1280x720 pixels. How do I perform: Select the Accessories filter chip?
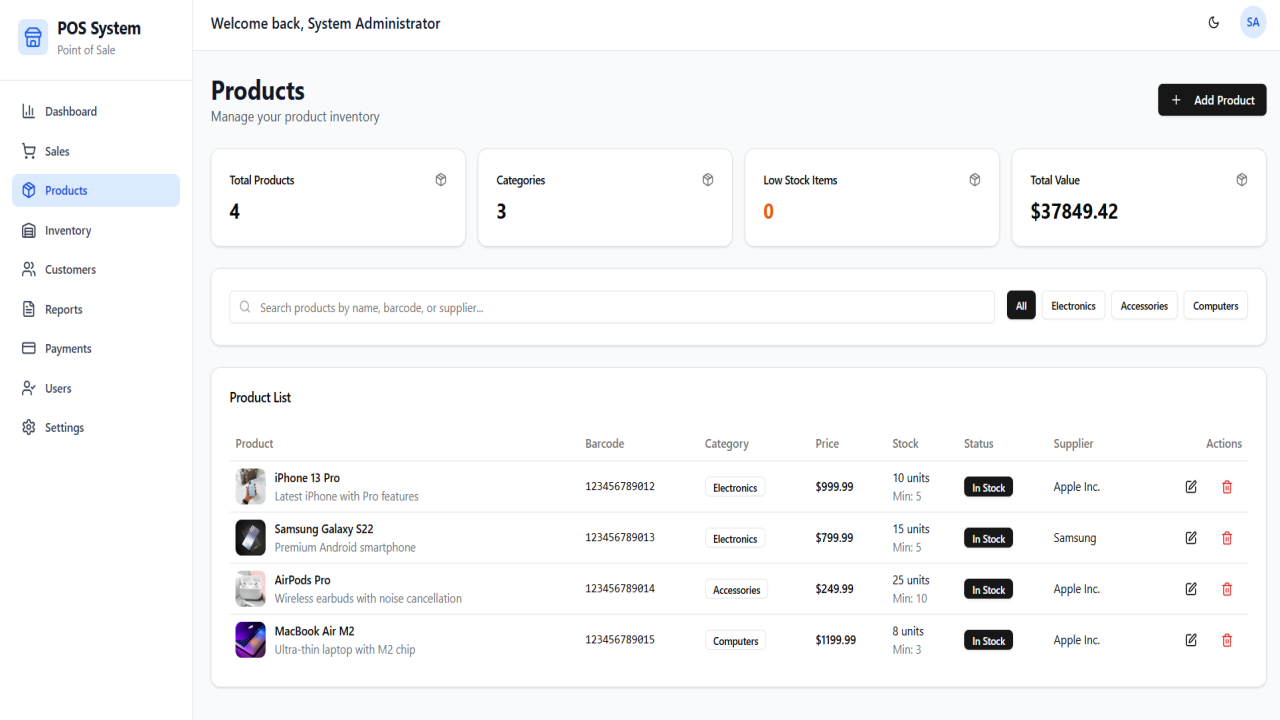point(1144,306)
